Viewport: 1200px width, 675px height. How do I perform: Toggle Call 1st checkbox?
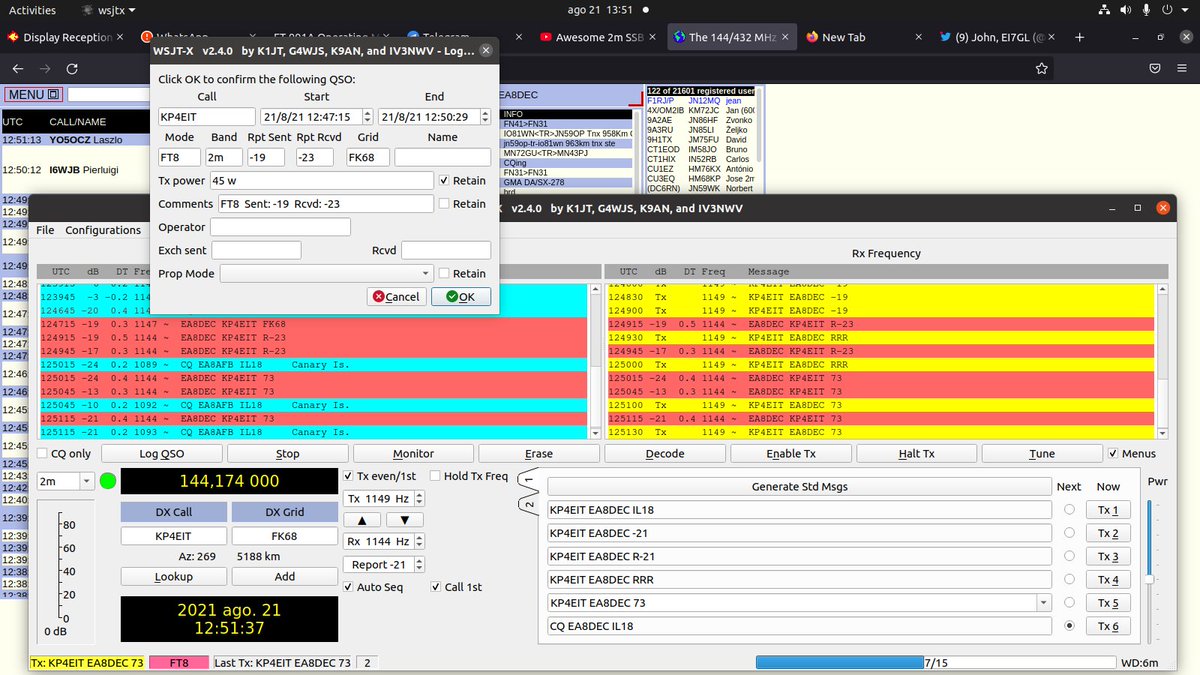click(x=436, y=587)
